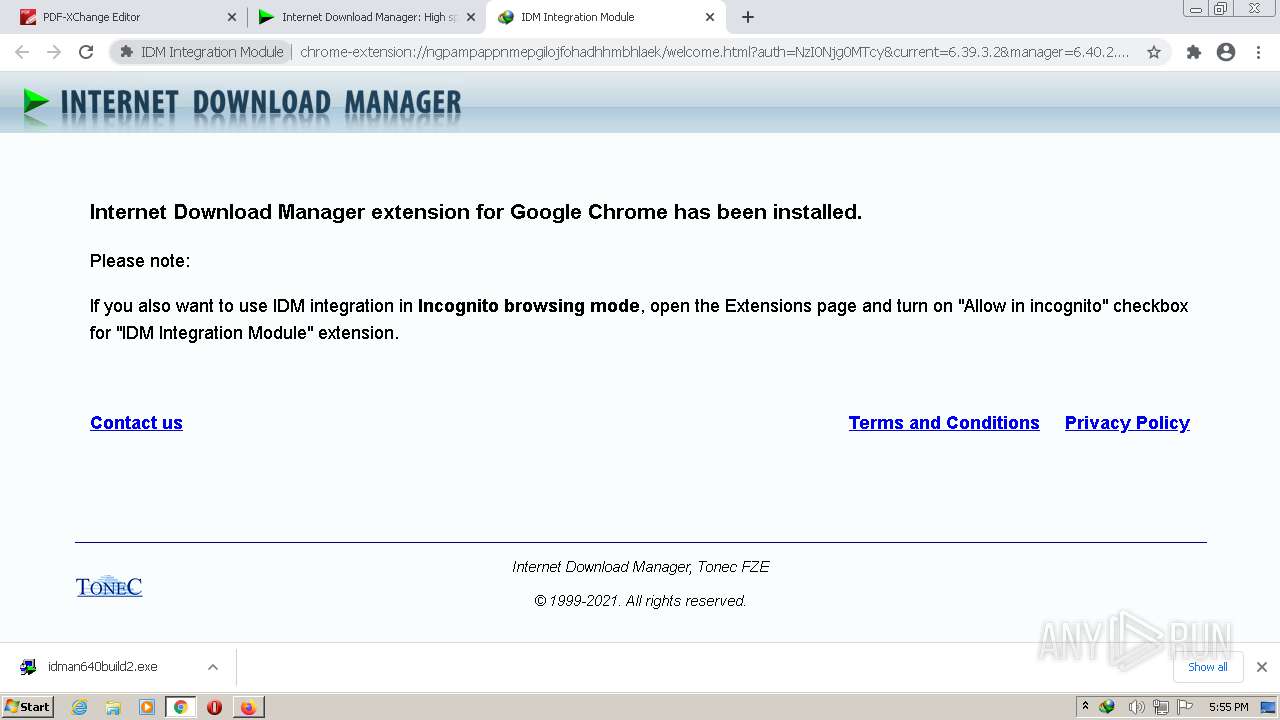This screenshot has height=720, width=1280.
Task: Close the PDF-XChange Editor tab
Action: [232, 17]
